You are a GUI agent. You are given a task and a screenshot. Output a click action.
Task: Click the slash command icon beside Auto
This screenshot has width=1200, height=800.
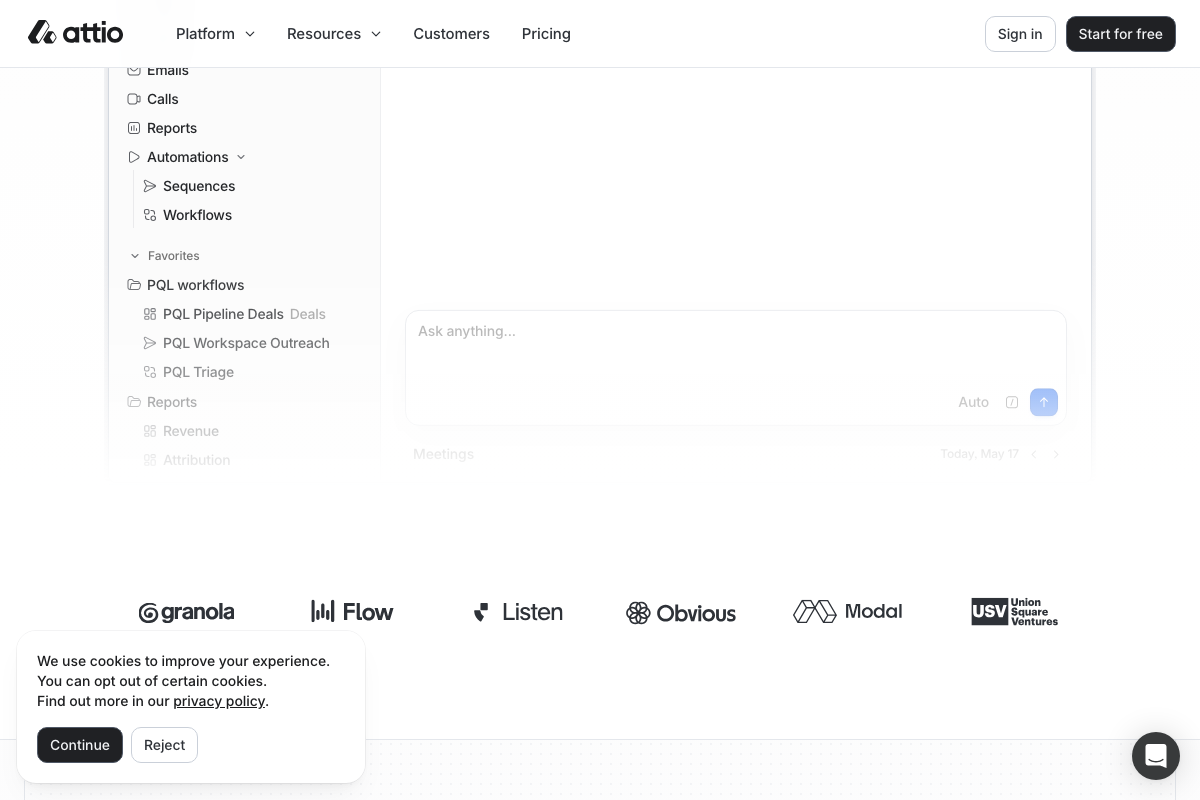(x=1012, y=402)
